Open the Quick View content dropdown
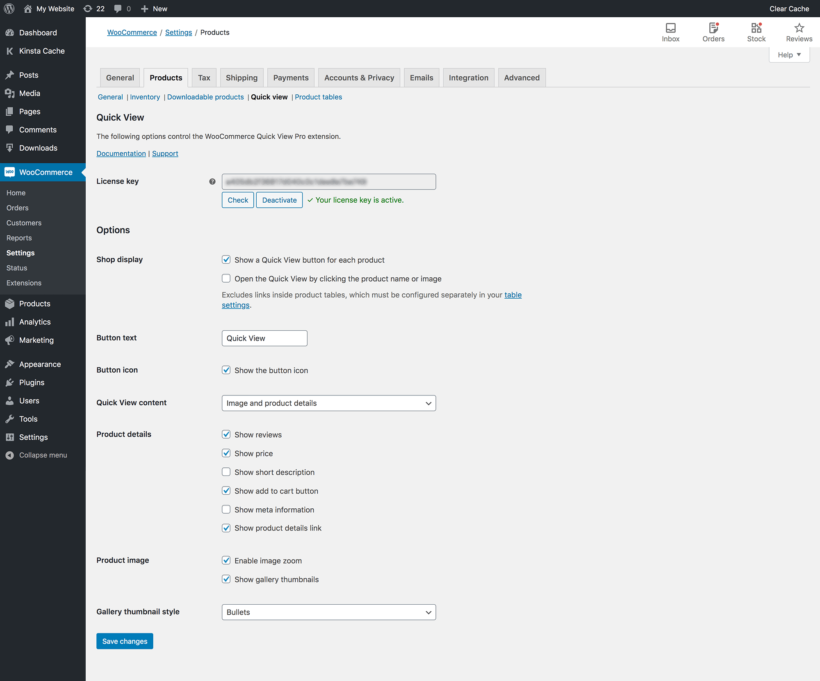Image resolution: width=820 pixels, height=681 pixels. (x=328, y=403)
